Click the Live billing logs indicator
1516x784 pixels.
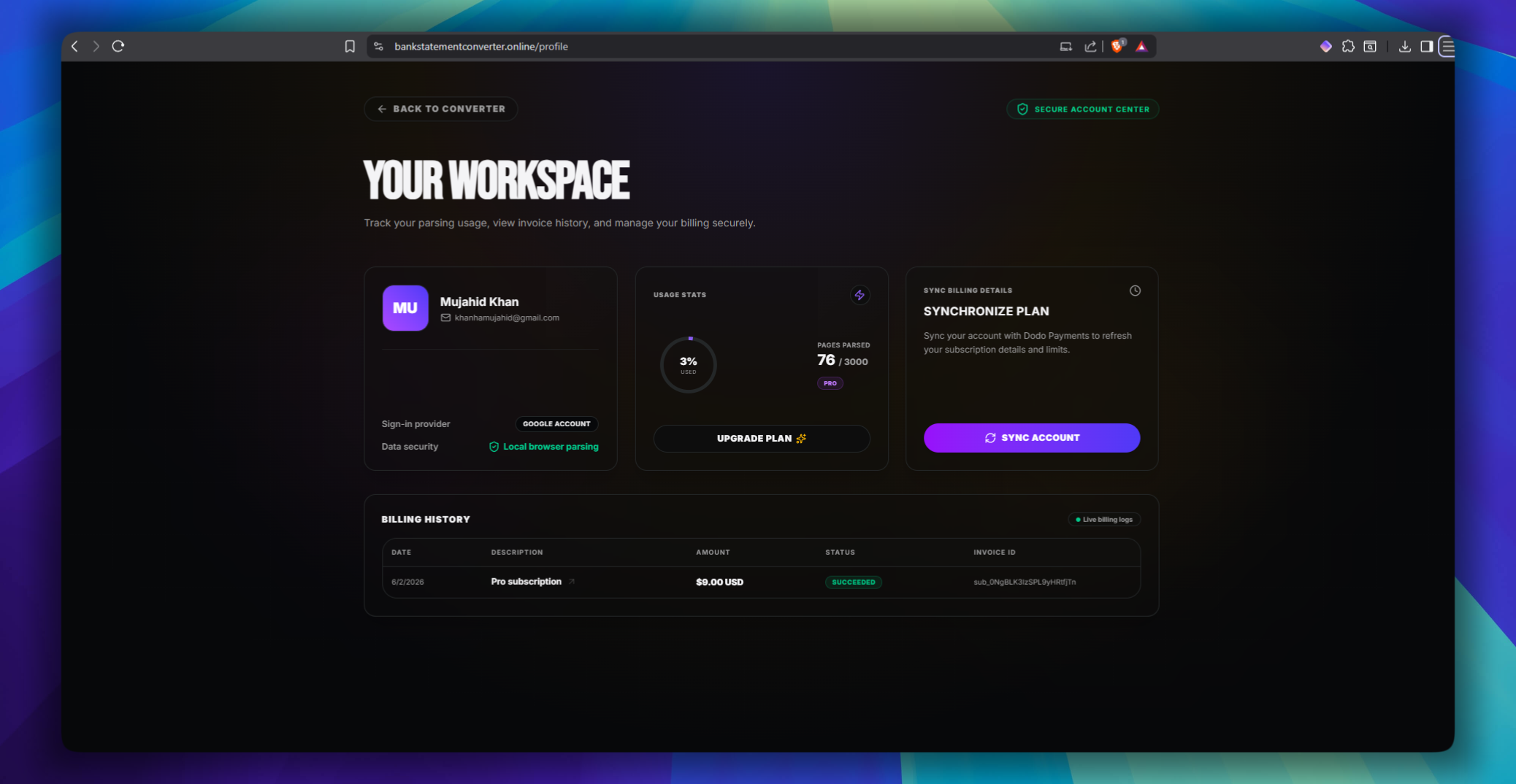pos(1104,520)
